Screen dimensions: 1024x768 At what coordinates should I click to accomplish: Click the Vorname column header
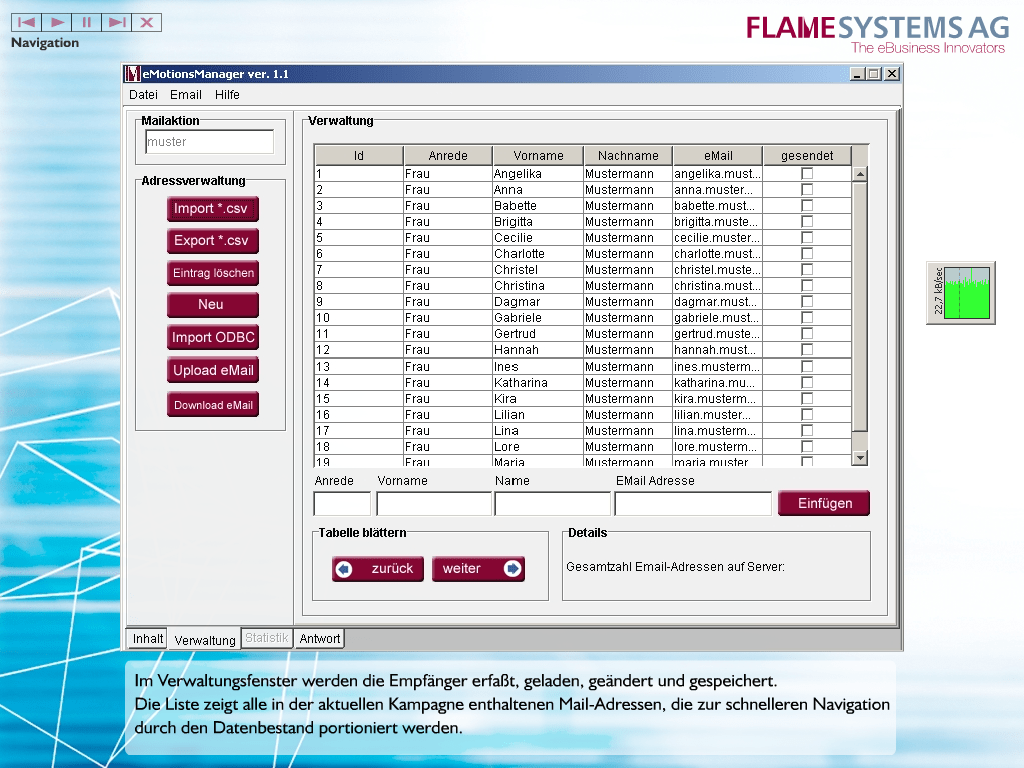pos(538,155)
